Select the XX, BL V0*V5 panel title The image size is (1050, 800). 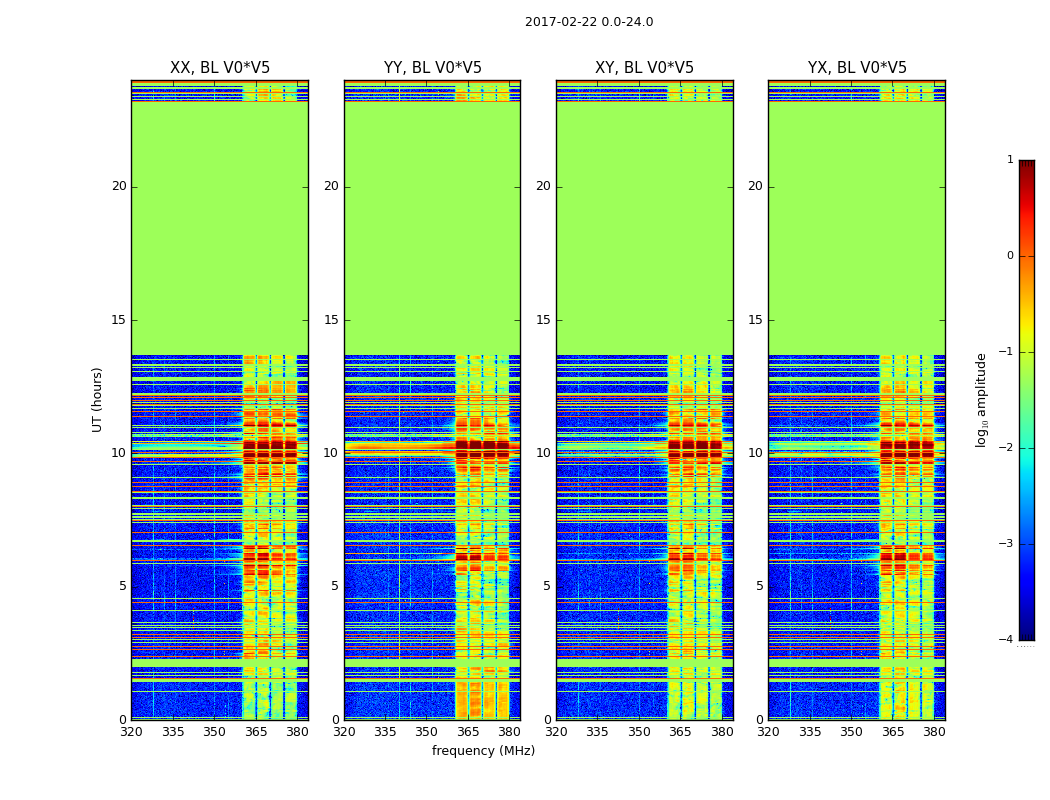click(x=219, y=68)
